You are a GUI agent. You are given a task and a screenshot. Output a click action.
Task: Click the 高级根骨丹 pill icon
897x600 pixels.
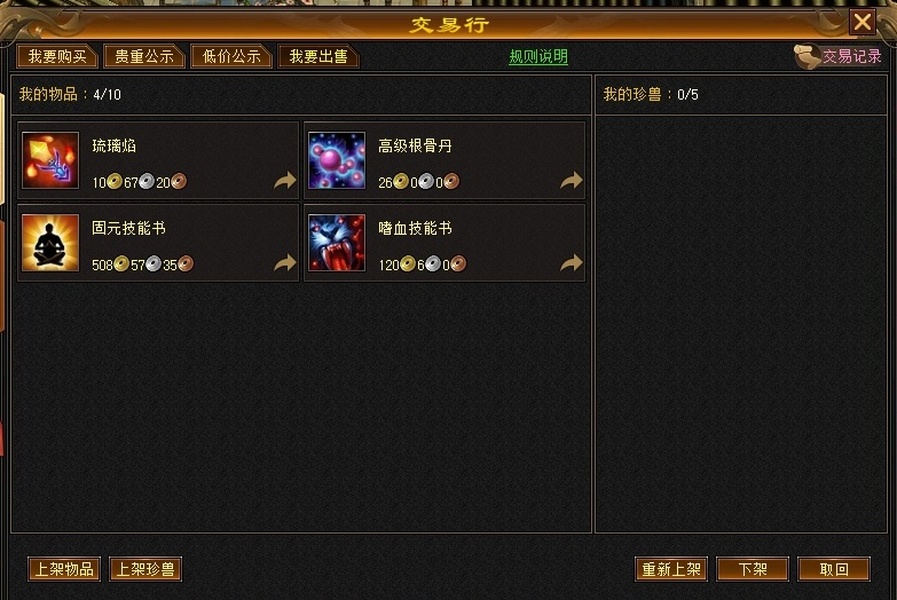click(x=336, y=160)
